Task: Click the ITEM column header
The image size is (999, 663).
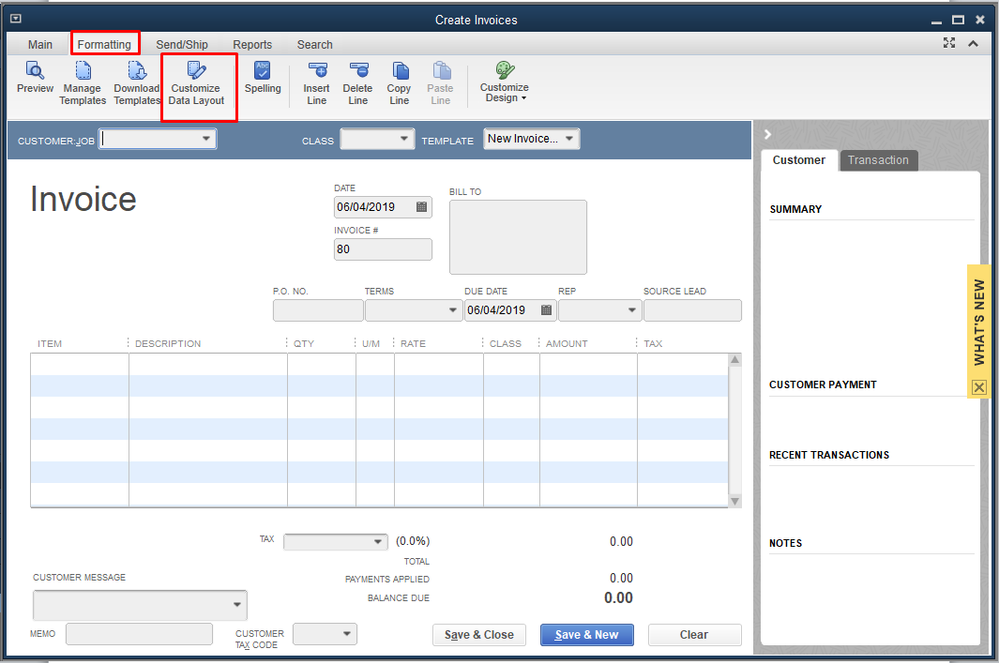Action: (50, 343)
